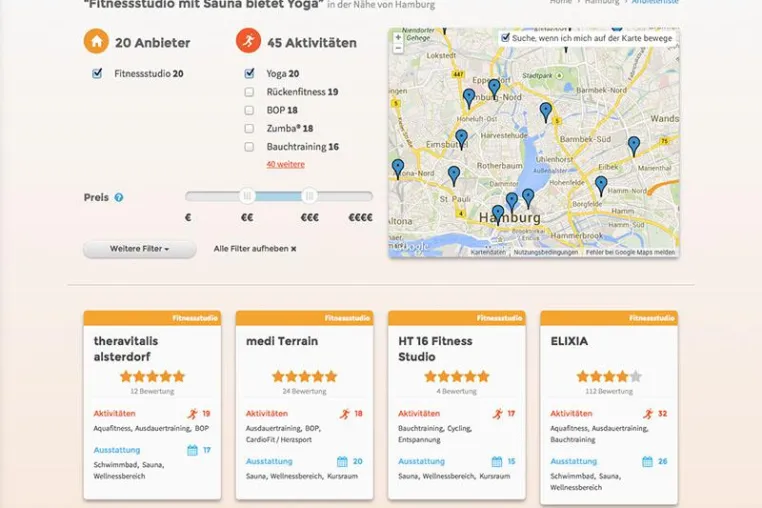Check the BOP checkbox
Image resolution: width=762 pixels, height=508 pixels.
coord(249,110)
